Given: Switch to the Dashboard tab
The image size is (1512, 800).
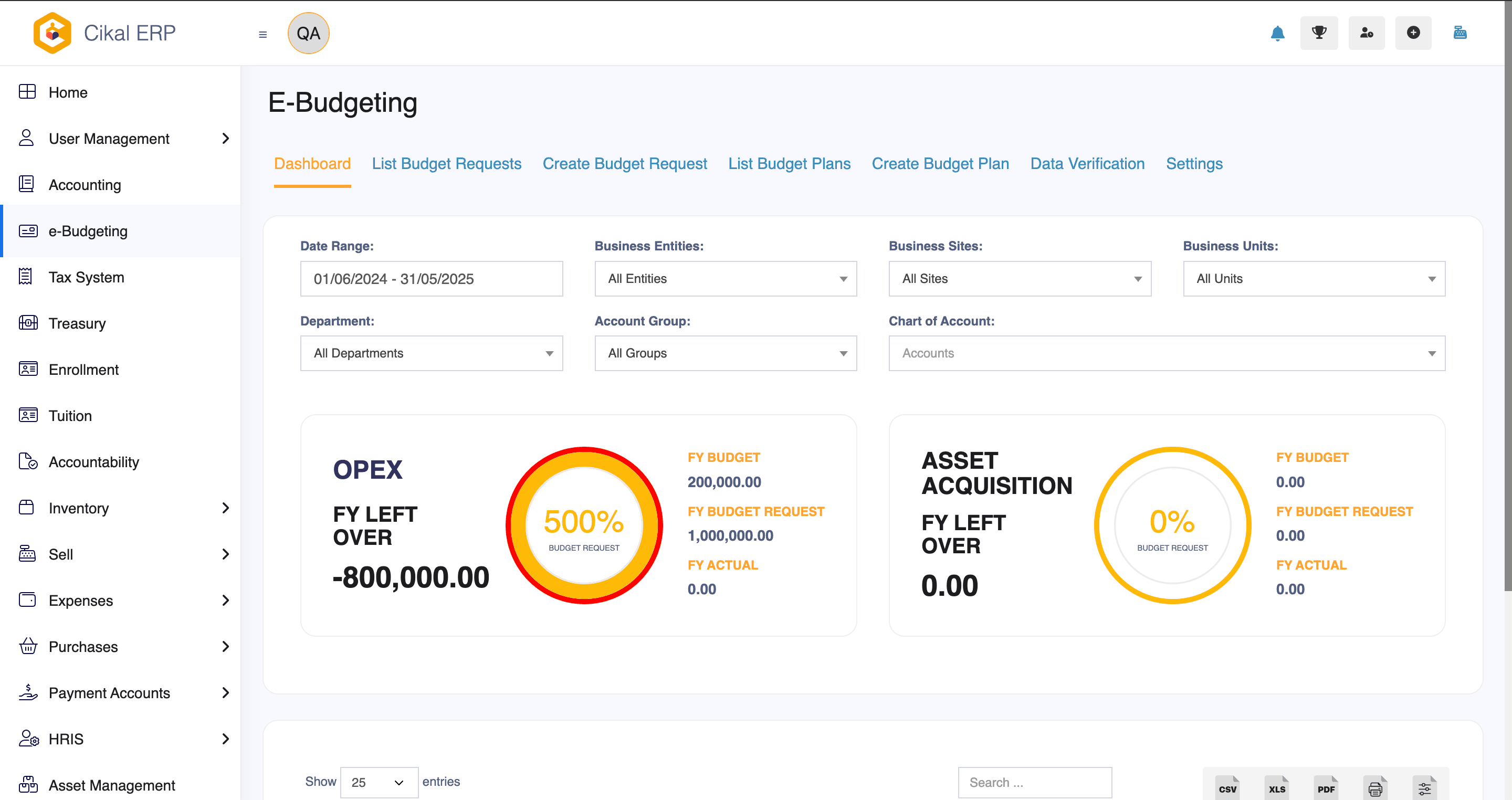Looking at the screenshot, I should (x=312, y=164).
